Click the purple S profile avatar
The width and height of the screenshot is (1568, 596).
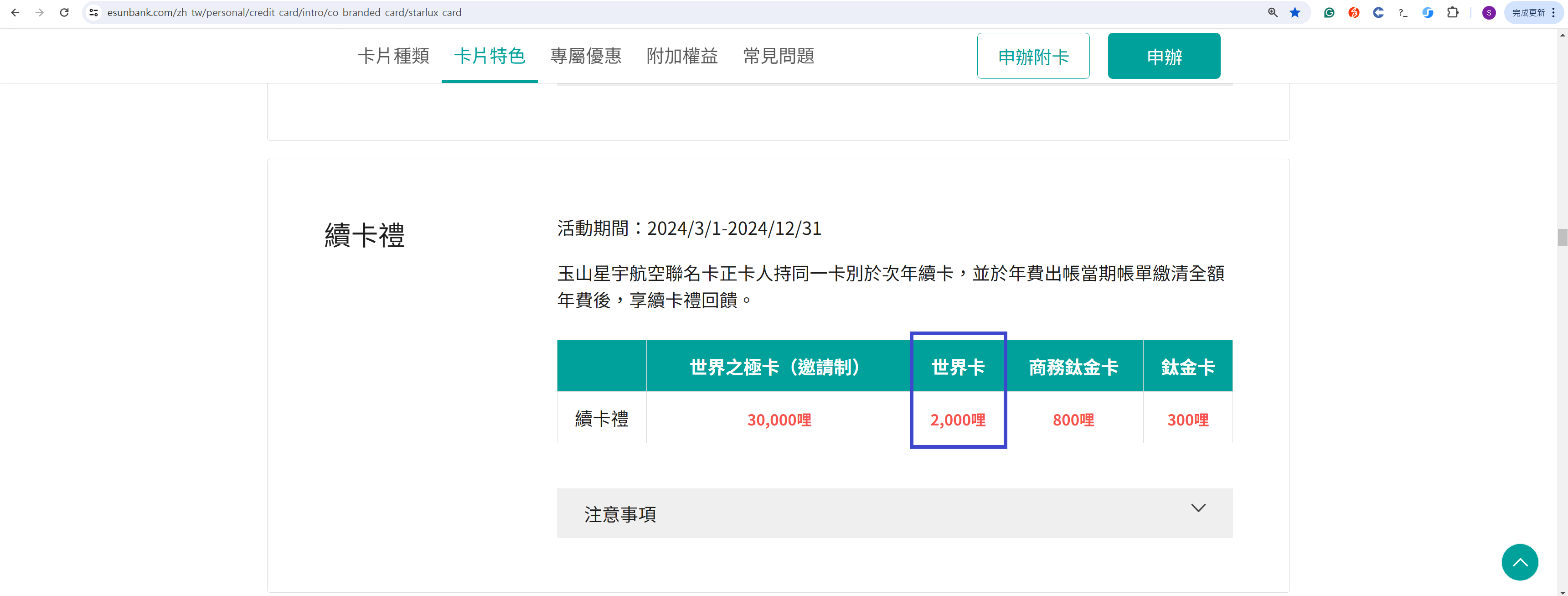(x=1489, y=13)
